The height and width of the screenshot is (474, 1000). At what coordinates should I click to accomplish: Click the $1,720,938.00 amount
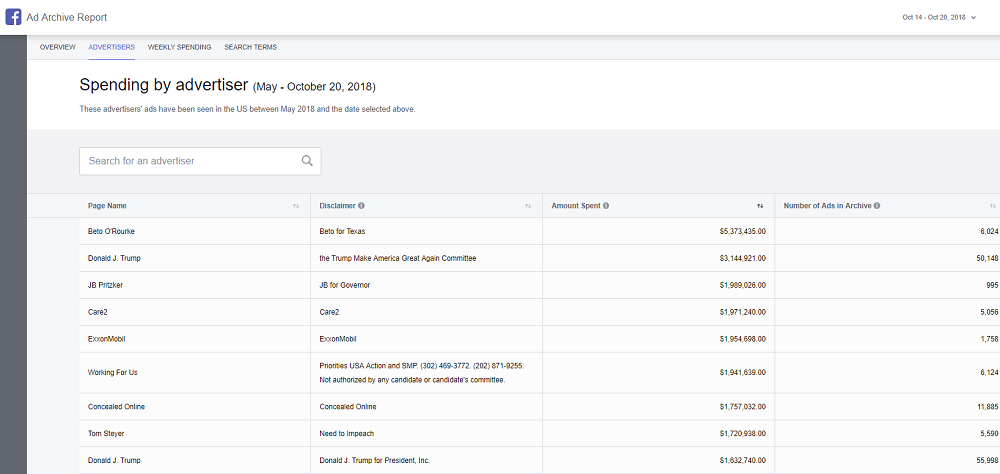[x=742, y=433]
